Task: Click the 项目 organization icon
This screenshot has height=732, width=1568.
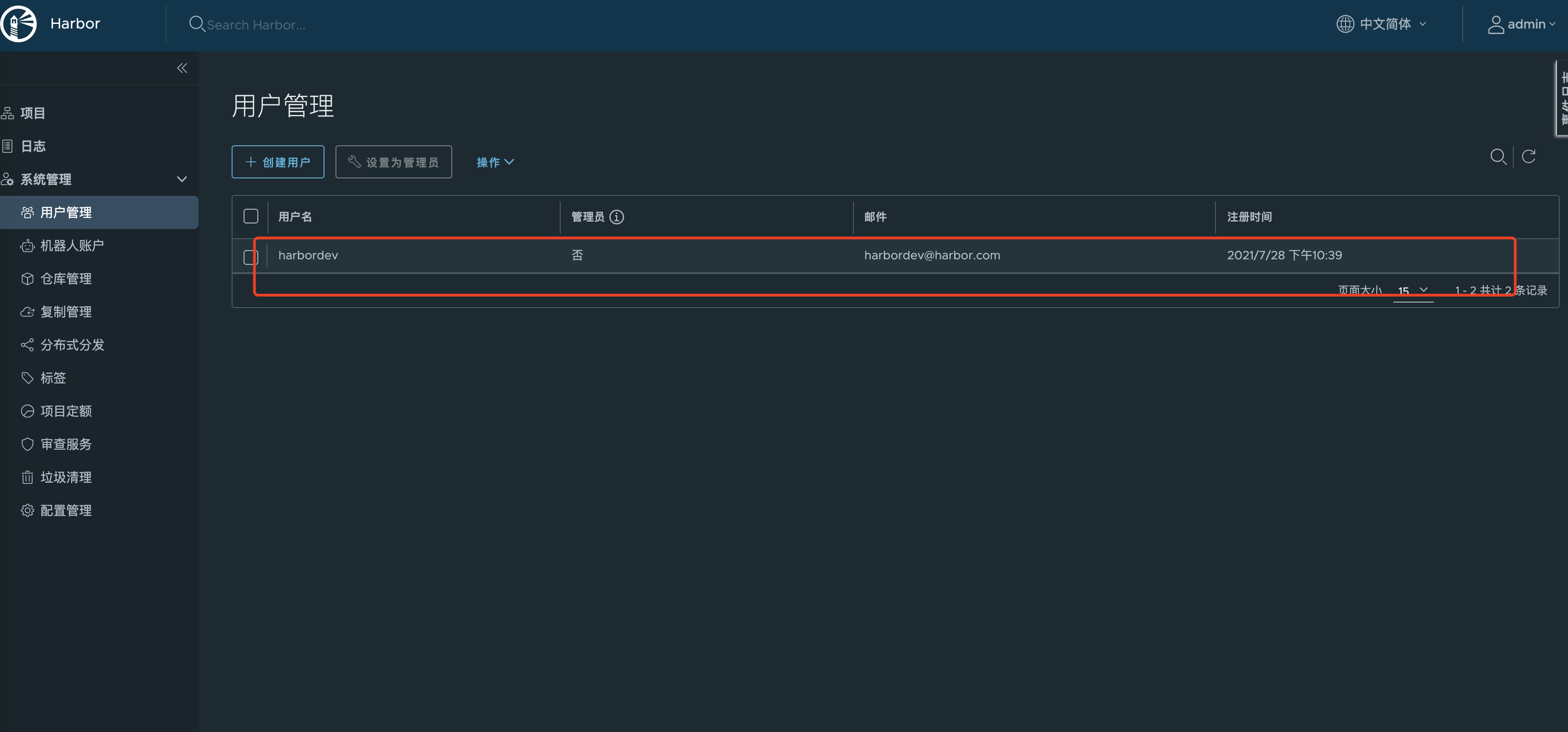Action: tap(7, 113)
